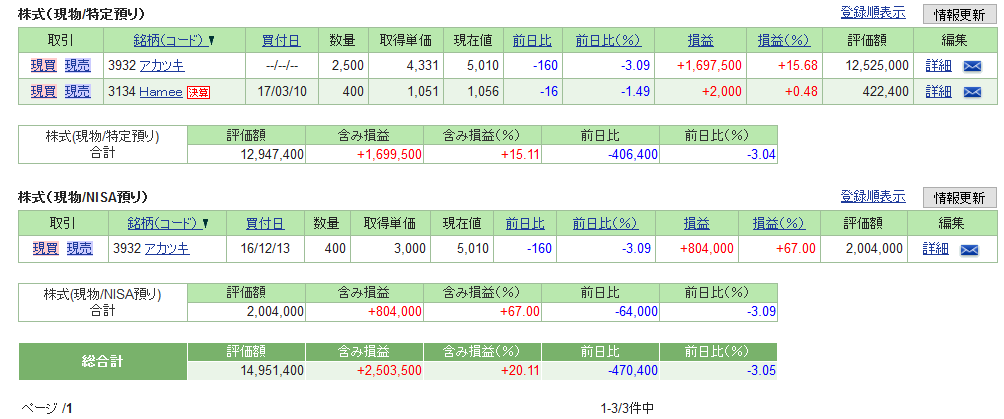Click the 1-3/3件中 pagination text

(628, 408)
